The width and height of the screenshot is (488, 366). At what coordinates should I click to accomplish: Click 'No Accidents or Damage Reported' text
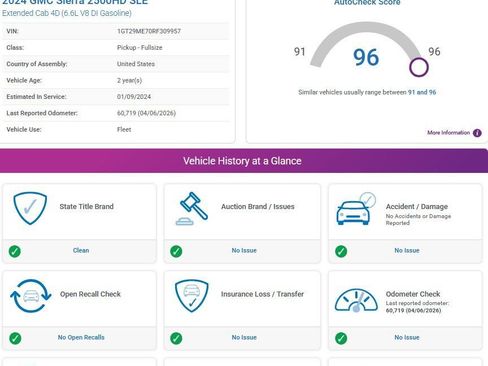pyautogui.click(x=418, y=219)
